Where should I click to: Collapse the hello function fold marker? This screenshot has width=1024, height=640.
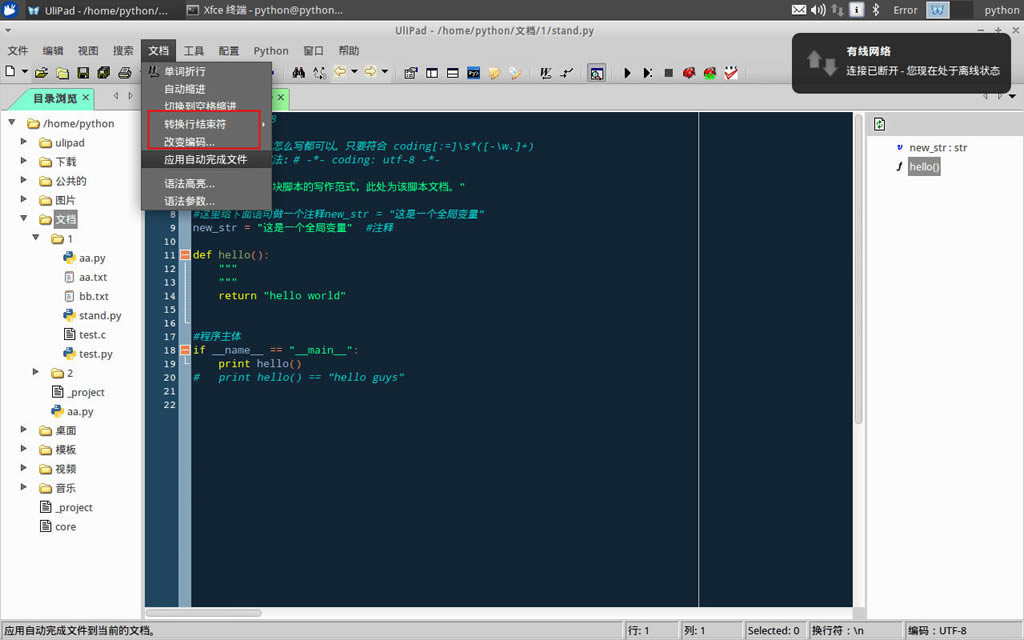(185, 255)
